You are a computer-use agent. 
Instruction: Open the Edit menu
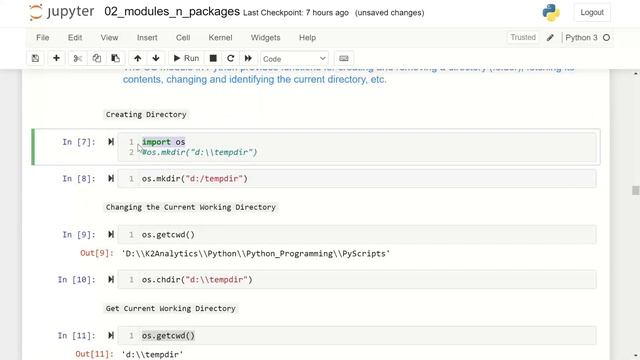click(75, 38)
